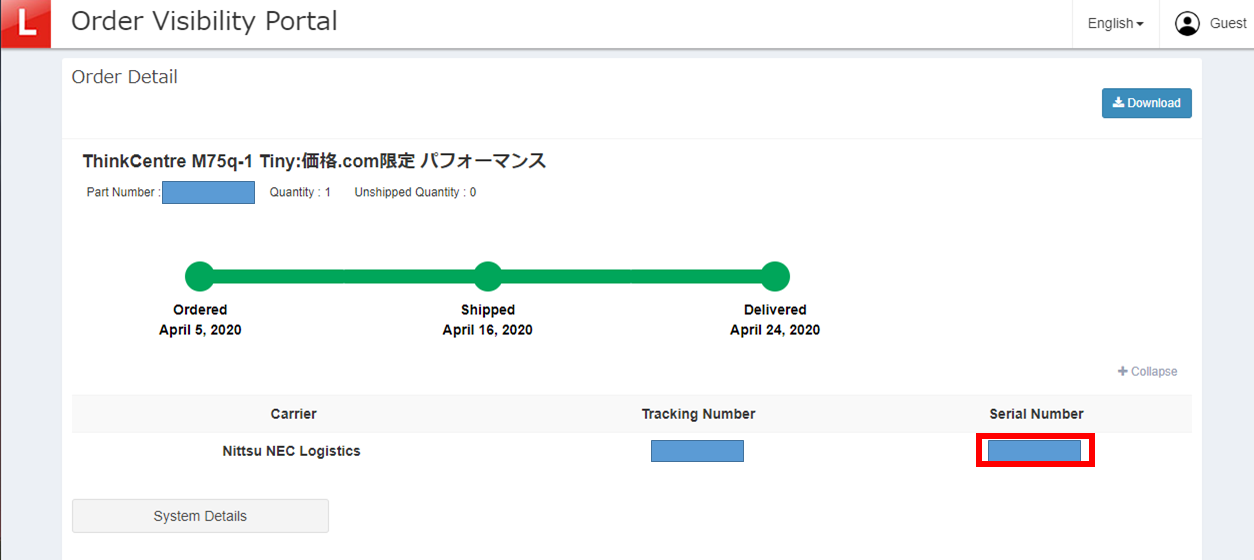Click the Guest user avatar icon
This screenshot has width=1254, height=560.
[x=1187, y=23]
